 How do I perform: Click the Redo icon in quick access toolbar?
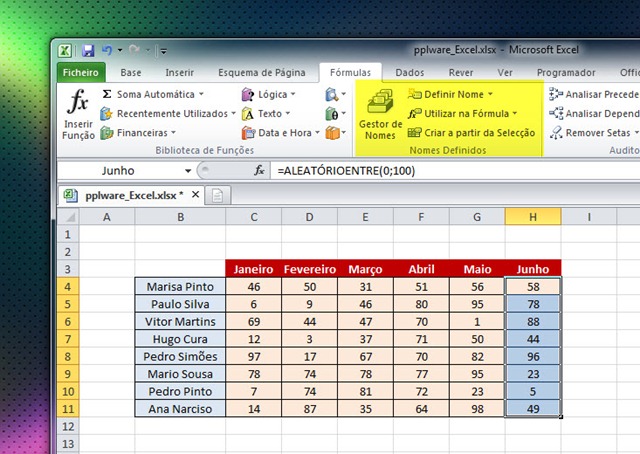point(134,50)
